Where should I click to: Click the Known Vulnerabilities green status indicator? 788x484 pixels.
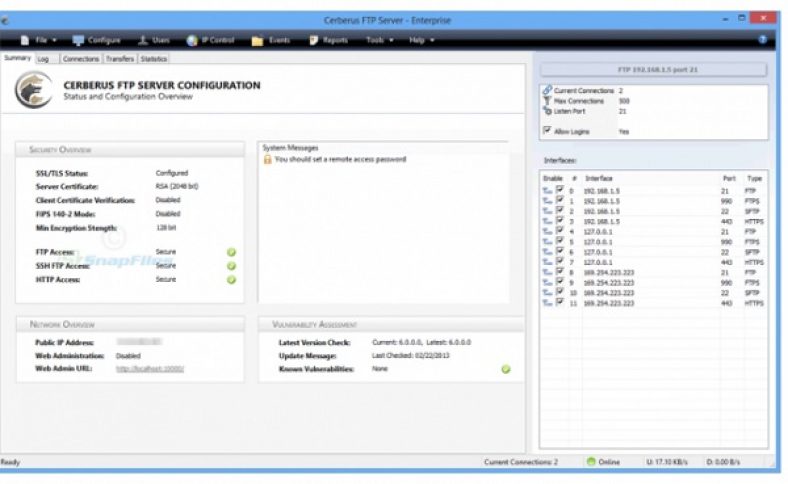point(506,369)
